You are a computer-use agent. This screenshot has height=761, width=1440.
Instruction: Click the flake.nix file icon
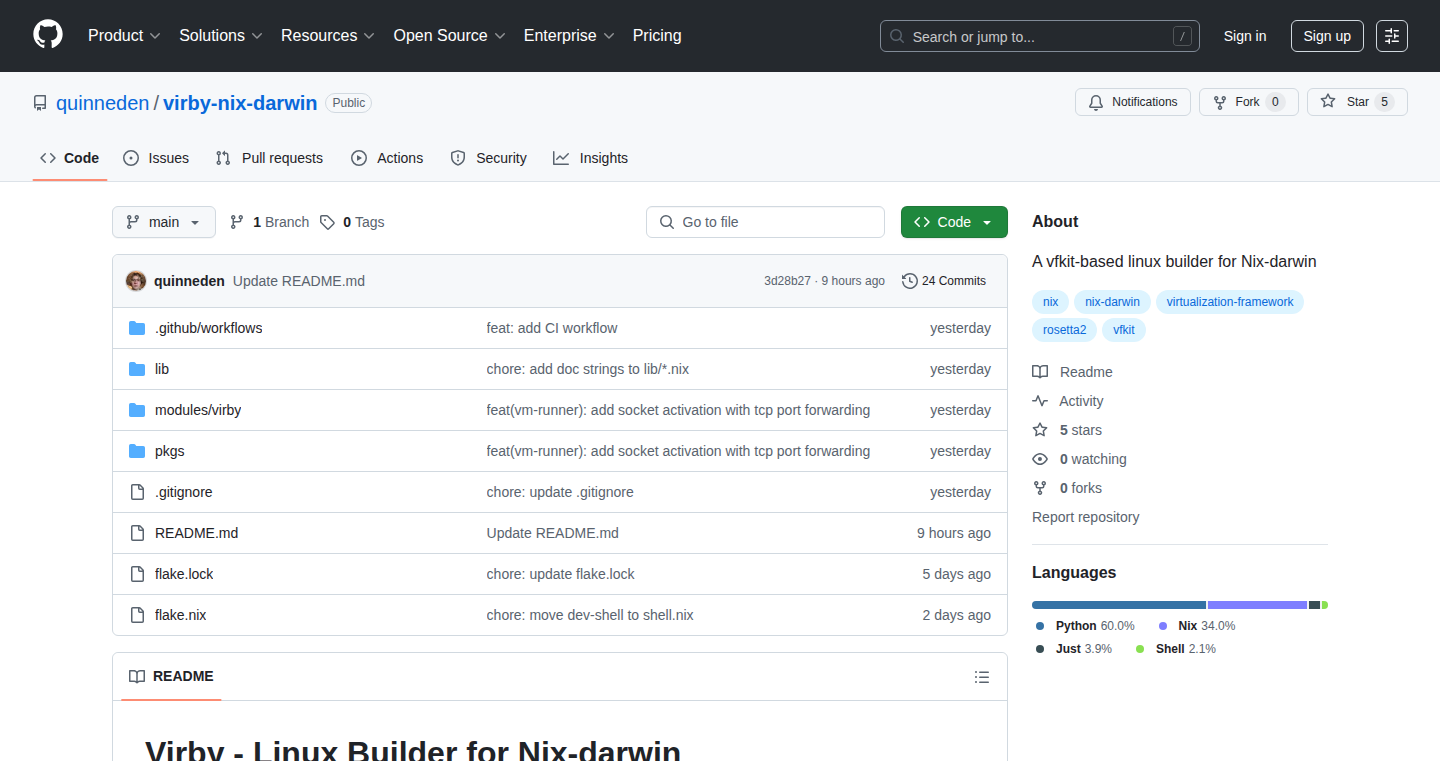tap(137, 615)
